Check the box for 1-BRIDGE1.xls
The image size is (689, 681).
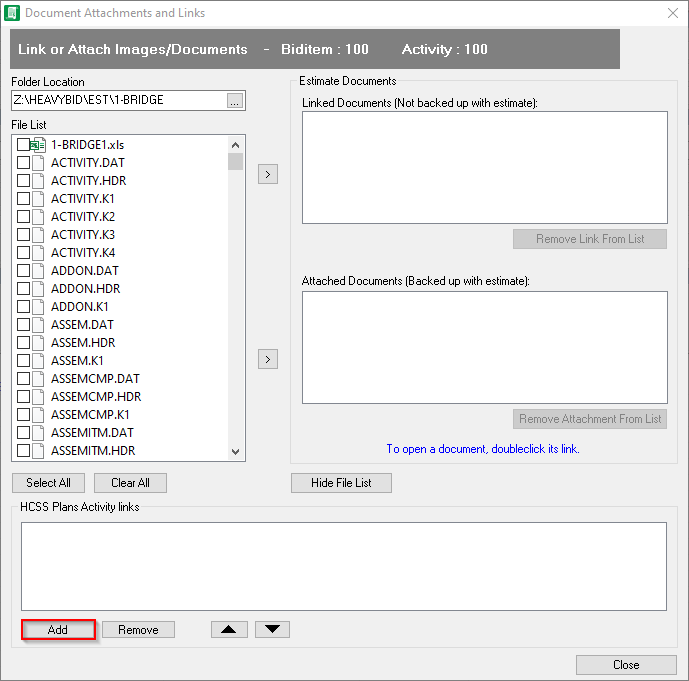point(23,145)
